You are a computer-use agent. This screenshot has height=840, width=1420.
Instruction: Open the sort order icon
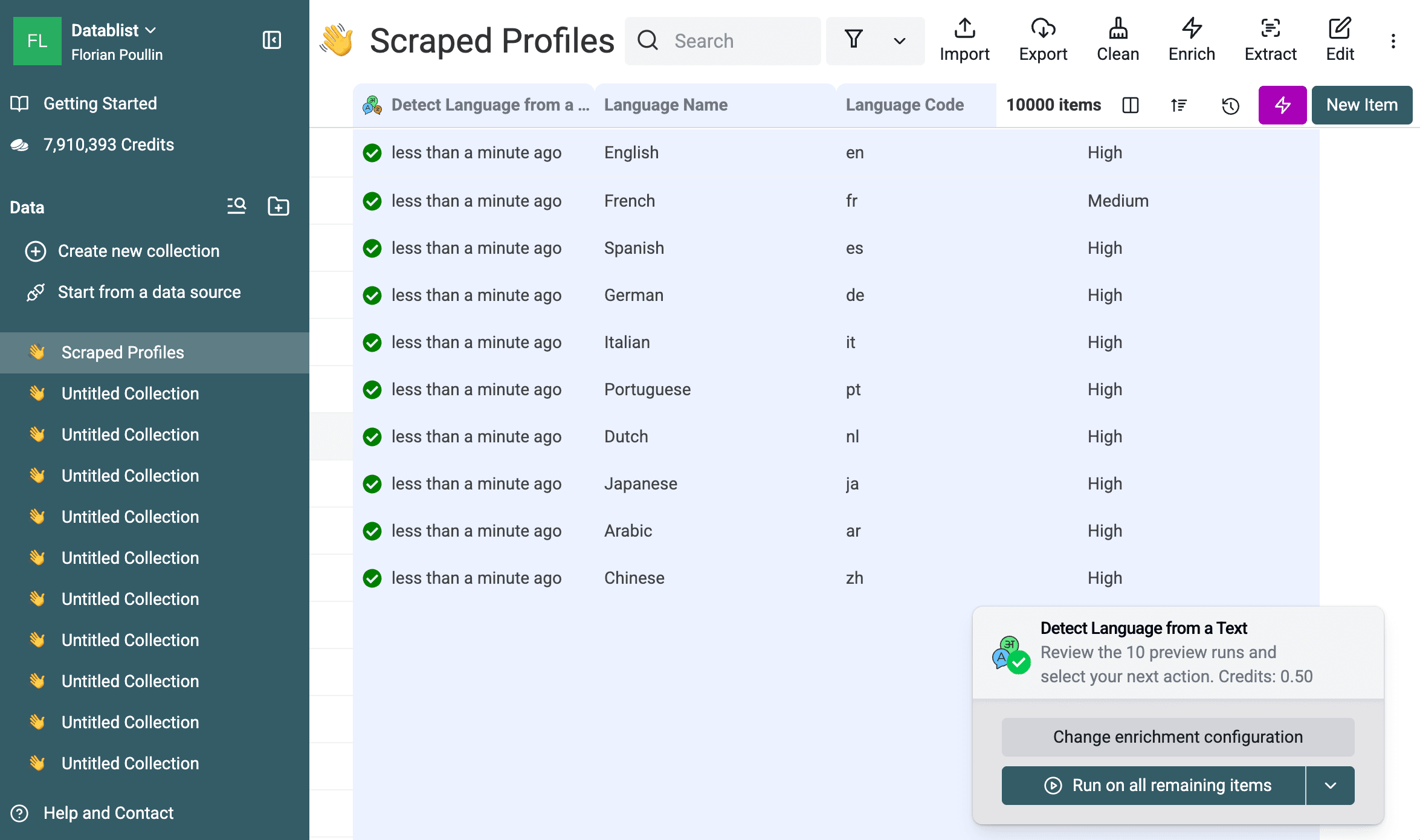coord(1178,105)
